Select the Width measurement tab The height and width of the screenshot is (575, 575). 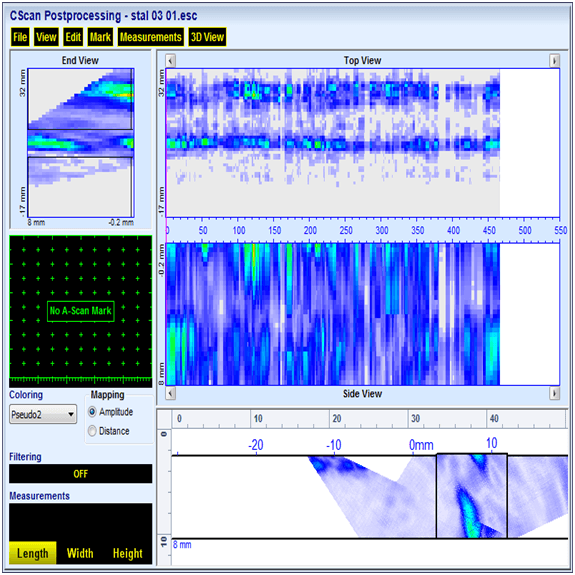[80, 553]
